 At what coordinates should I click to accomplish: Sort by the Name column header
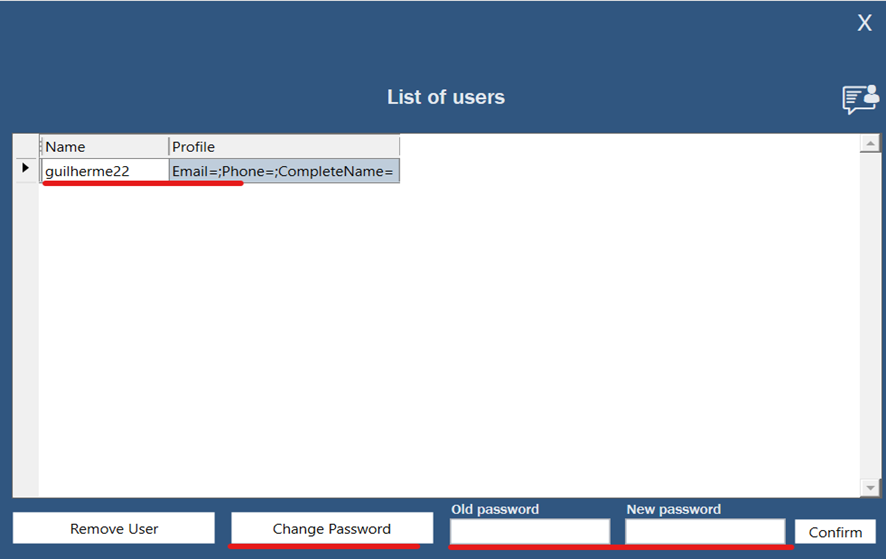pyautogui.click(x=105, y=147)
